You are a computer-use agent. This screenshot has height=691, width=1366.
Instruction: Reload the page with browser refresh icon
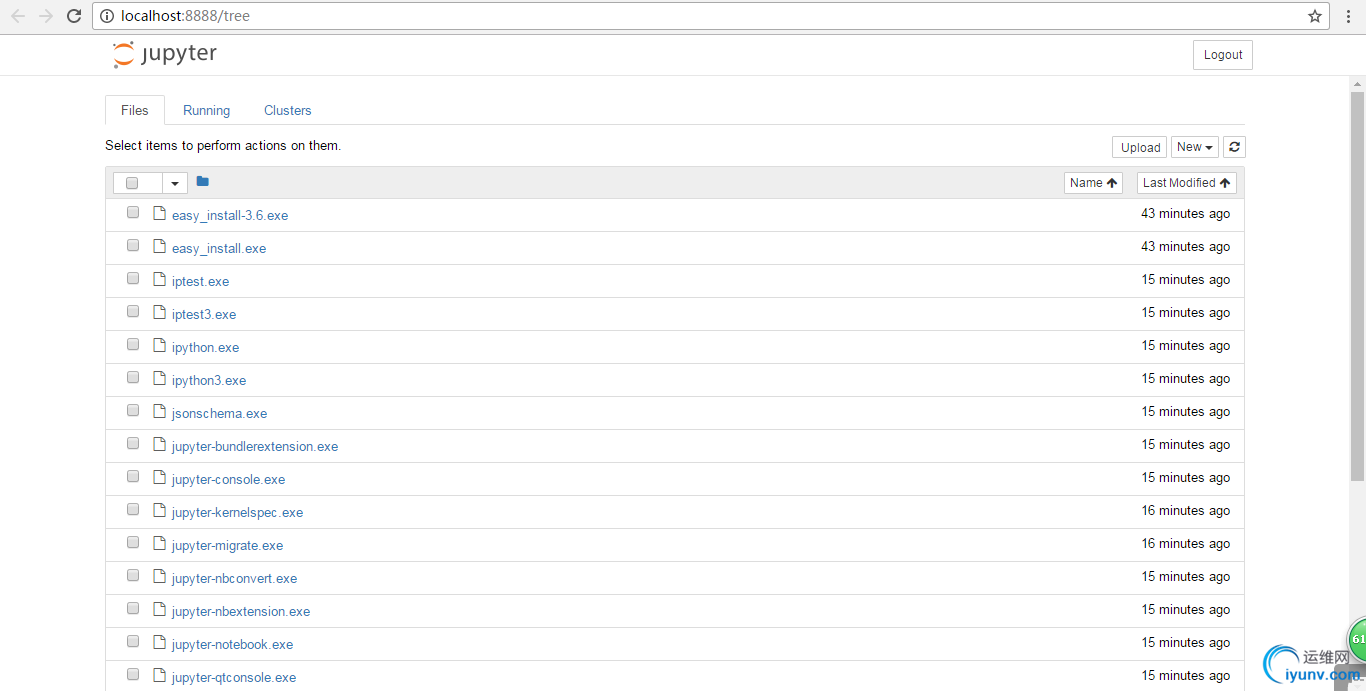coord(74,16)
